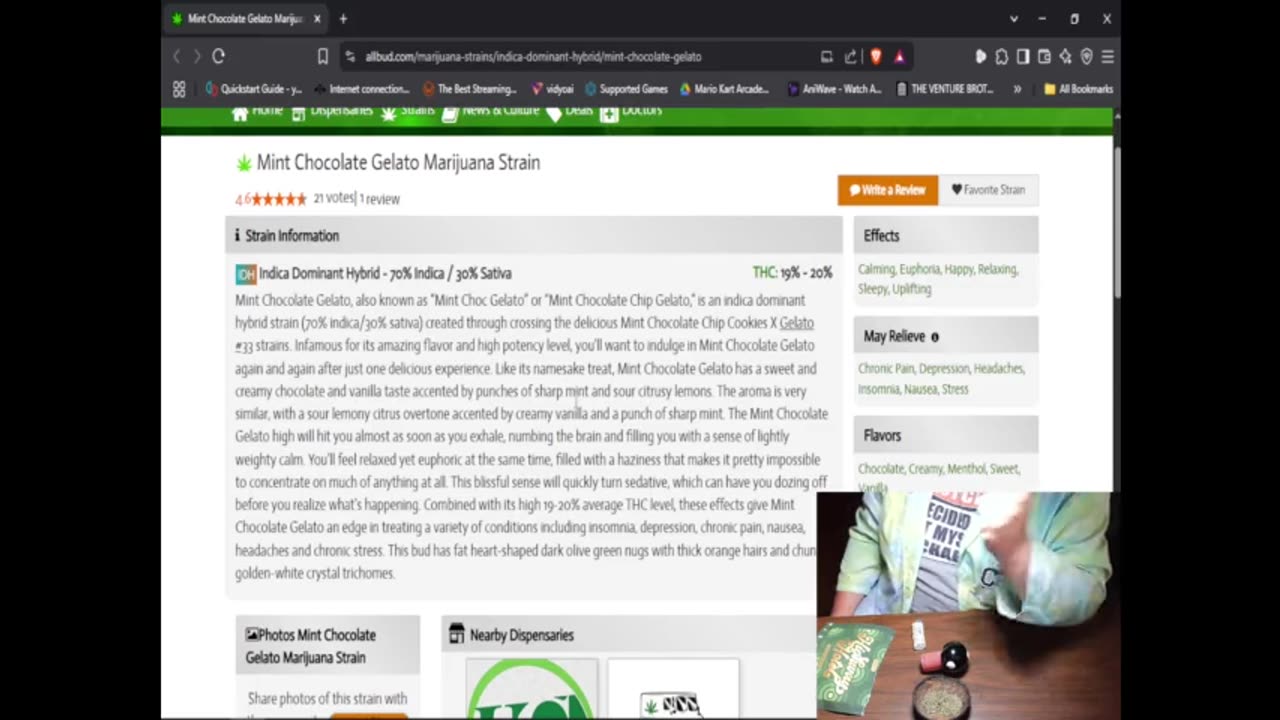Click the THC: 19% - 20% label

792,273
